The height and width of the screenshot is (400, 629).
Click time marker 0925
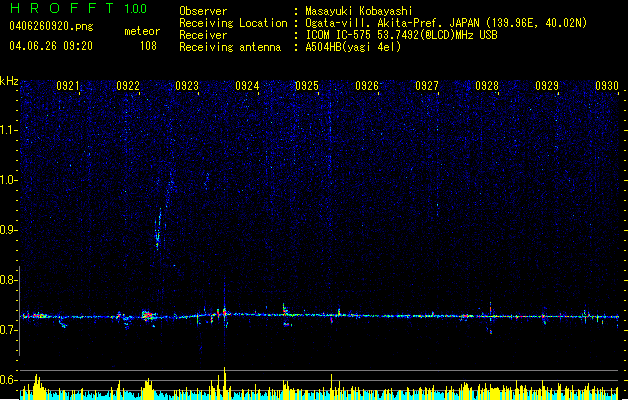pos(307,86)
